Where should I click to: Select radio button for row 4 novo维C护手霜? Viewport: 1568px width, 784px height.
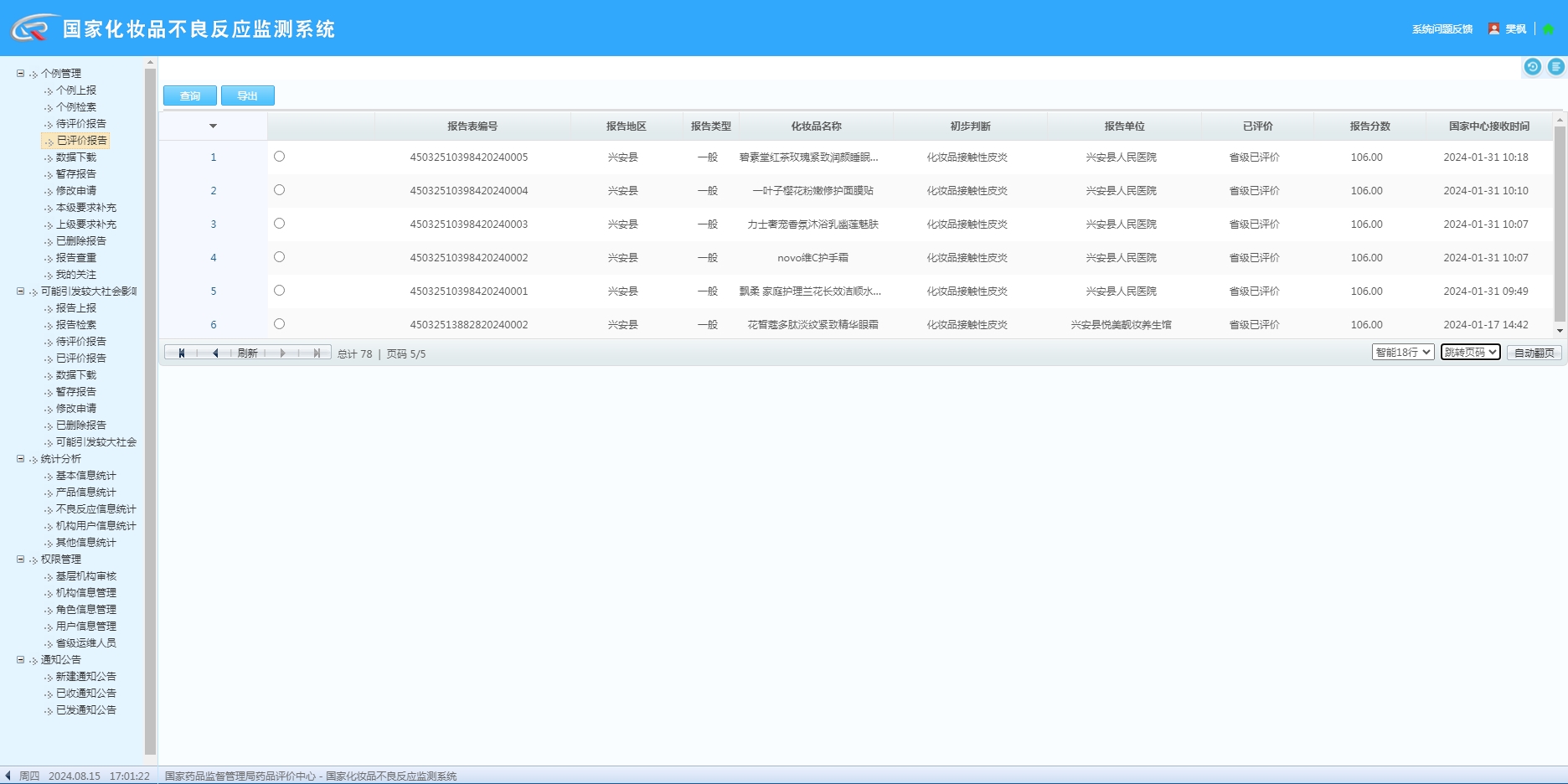coord(279,257)
